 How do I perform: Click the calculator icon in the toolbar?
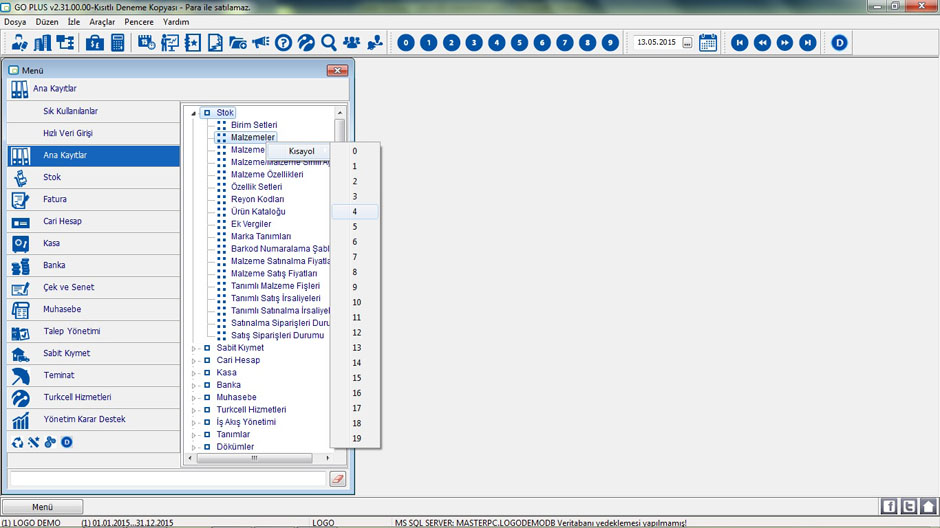pos(118,43)
